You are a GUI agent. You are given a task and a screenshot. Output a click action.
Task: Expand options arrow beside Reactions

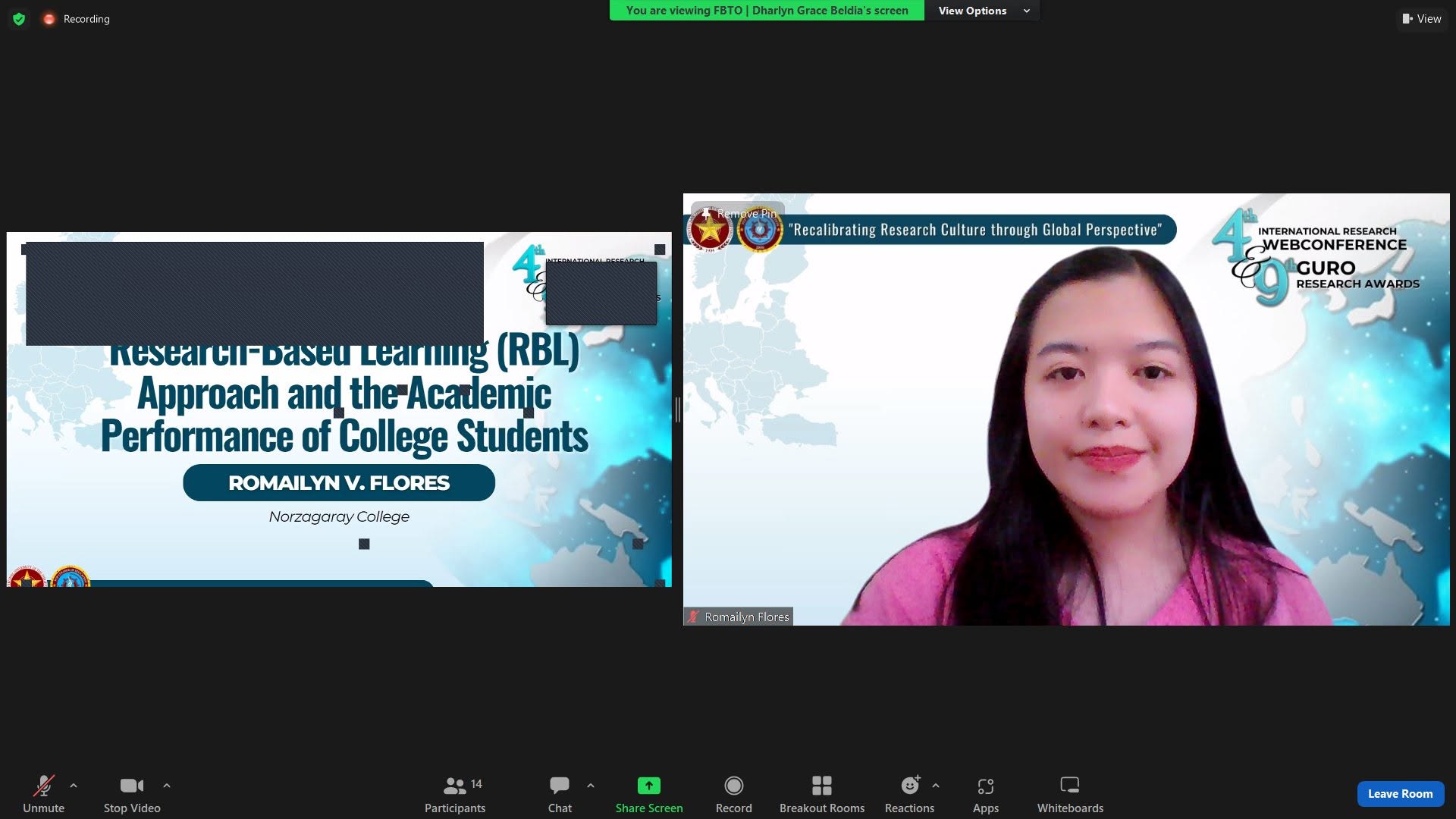coord(936,786)
